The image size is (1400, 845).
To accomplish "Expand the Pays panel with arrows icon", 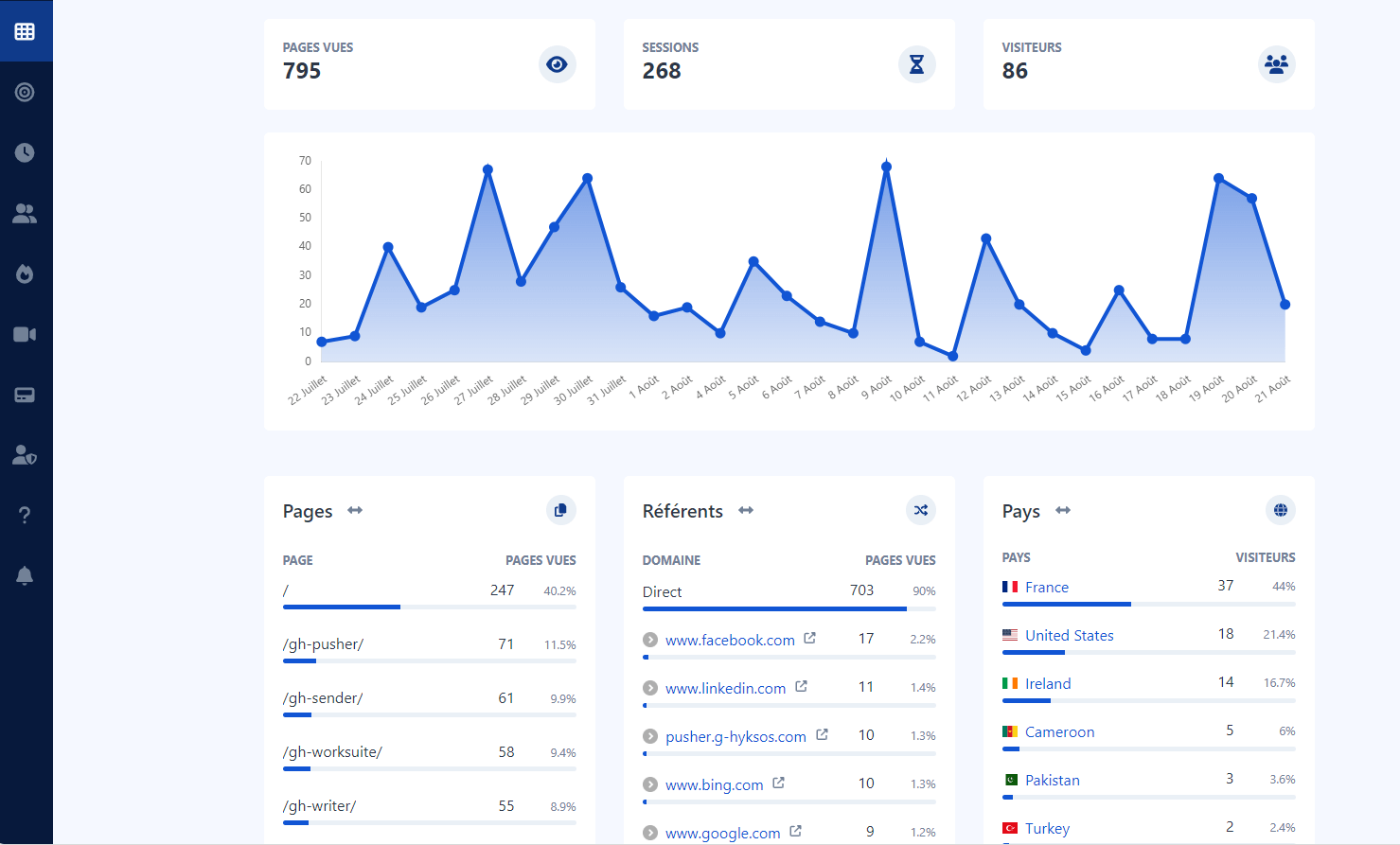I will pos(1063,510).
